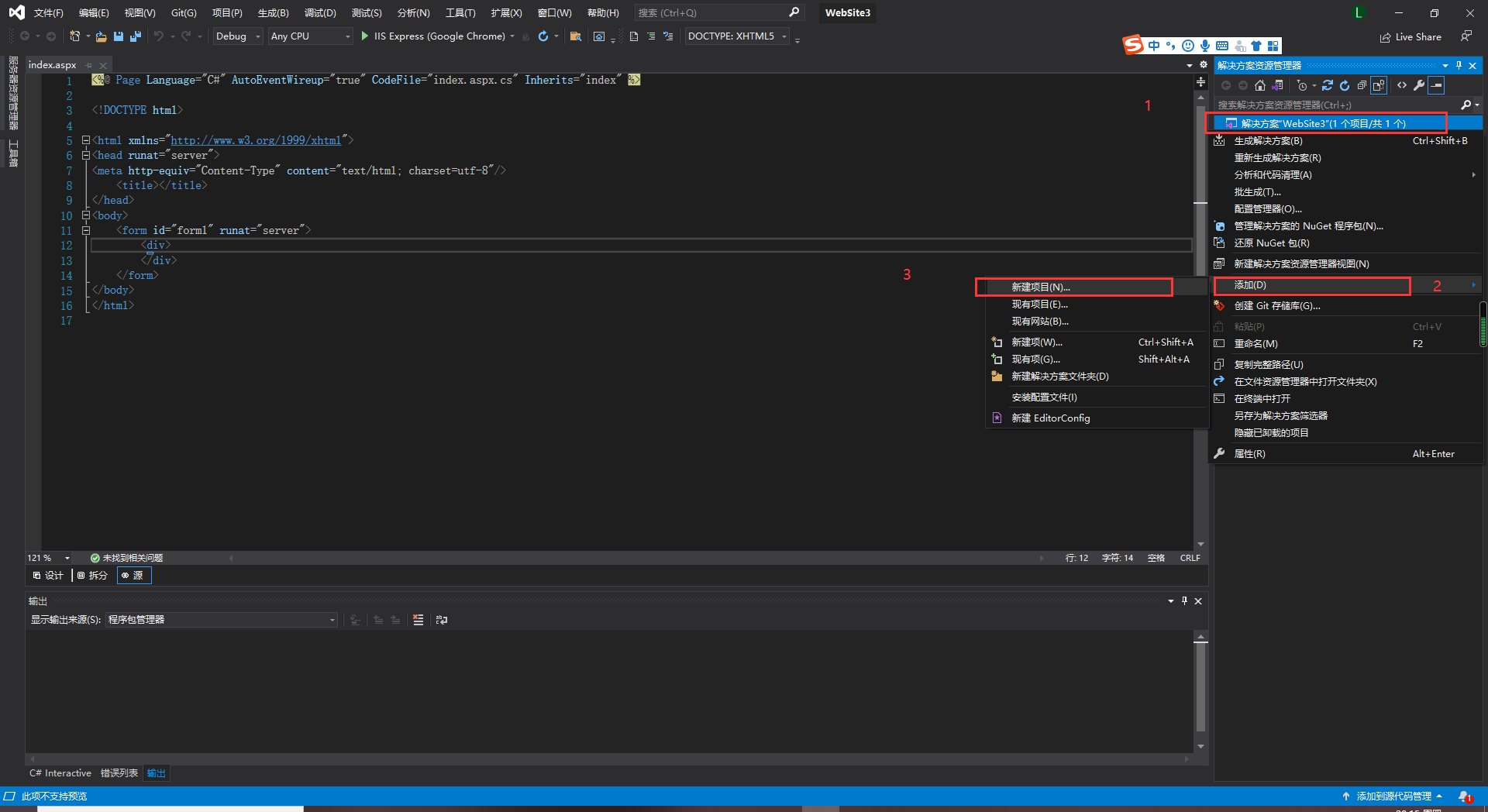The image size is (1488, 812).
Task: Collapse the html element at line 5
Action: 86,140
